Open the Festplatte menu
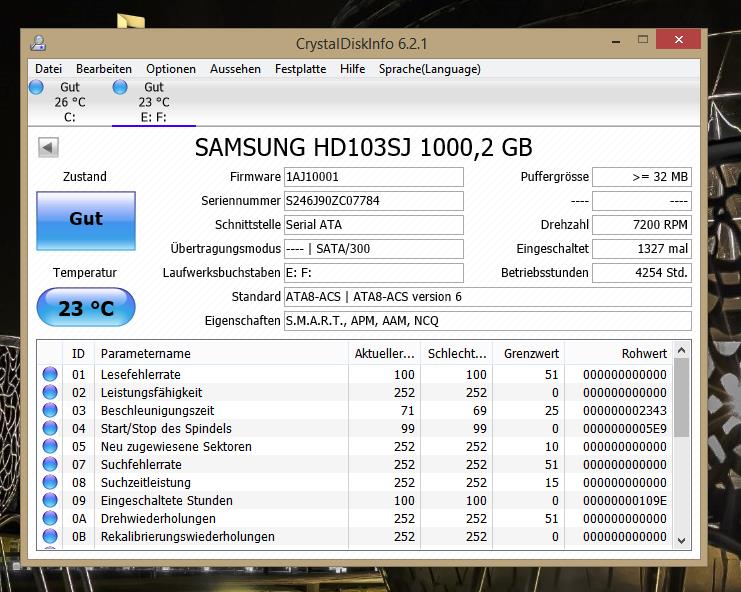Viewport: 741px width, 592px height. pos(301,69)
